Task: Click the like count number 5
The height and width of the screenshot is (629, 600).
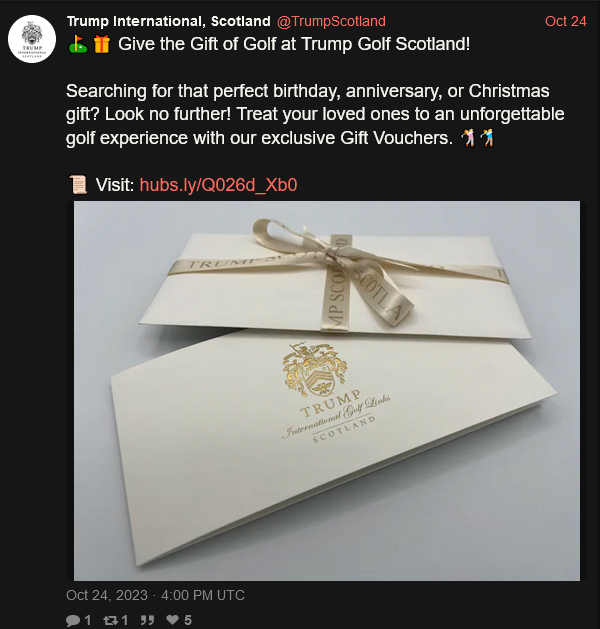Action: click(x=188, y=620)
